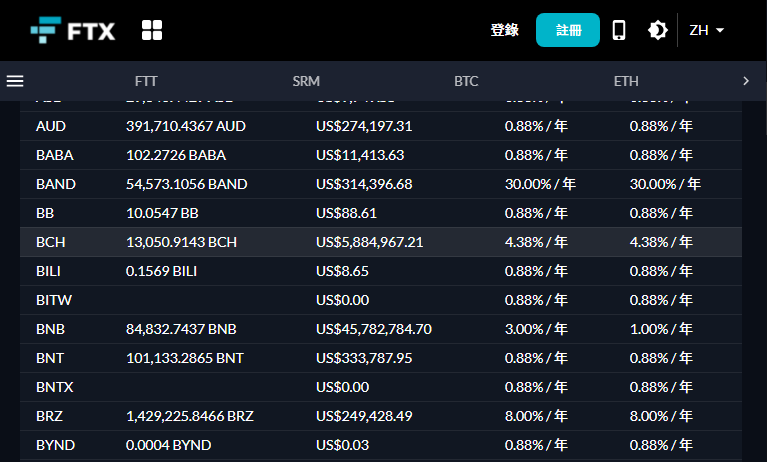767x462 pixels.
Task: Click value US$11,413.63
Action: (360, 155)
